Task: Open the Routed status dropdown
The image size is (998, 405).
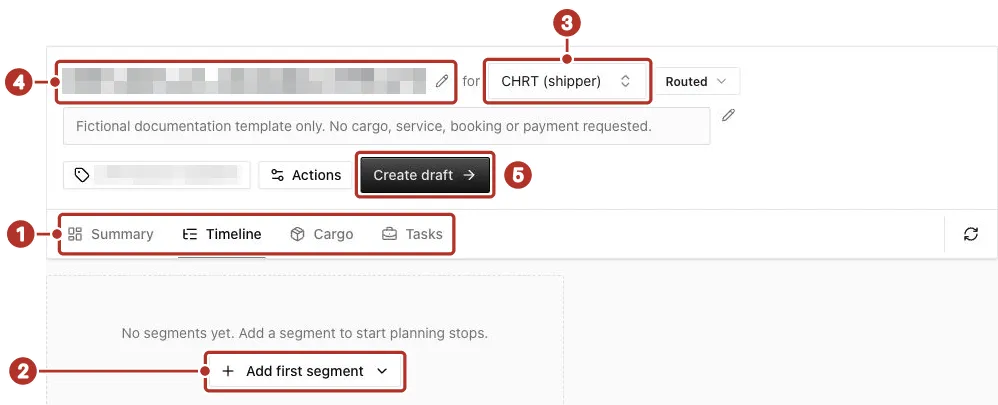Action: click(698, 82)
